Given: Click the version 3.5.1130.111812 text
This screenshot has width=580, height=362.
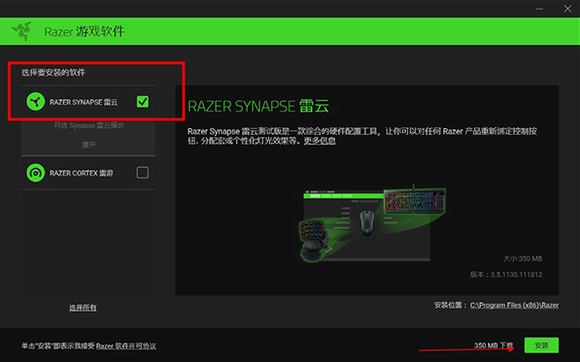Looking at the screenshot, I should (x=506, y=274).
